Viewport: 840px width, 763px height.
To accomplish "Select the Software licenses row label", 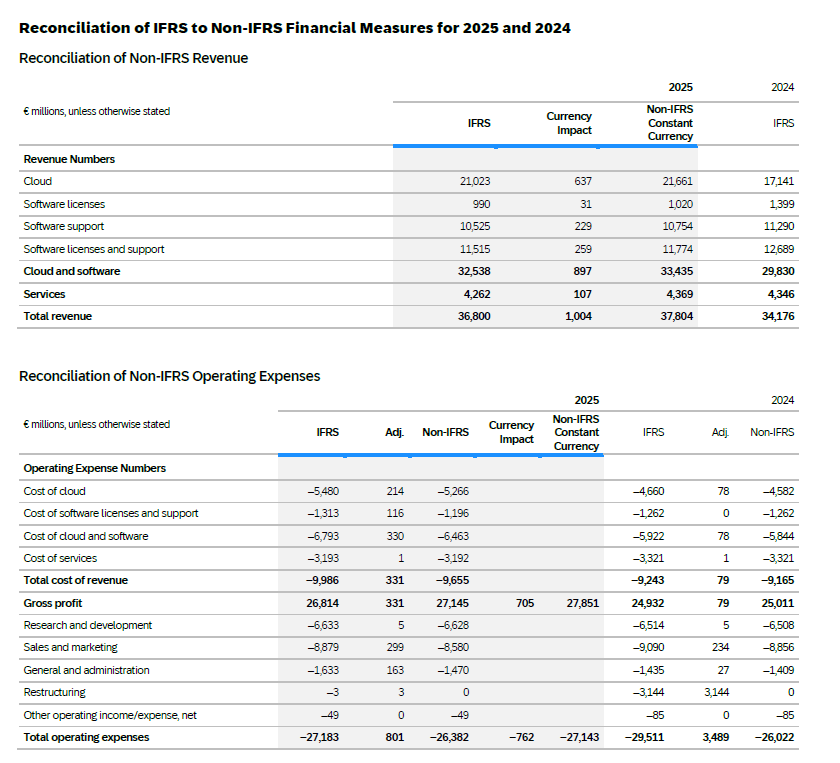I will click(x=64, y=204).
